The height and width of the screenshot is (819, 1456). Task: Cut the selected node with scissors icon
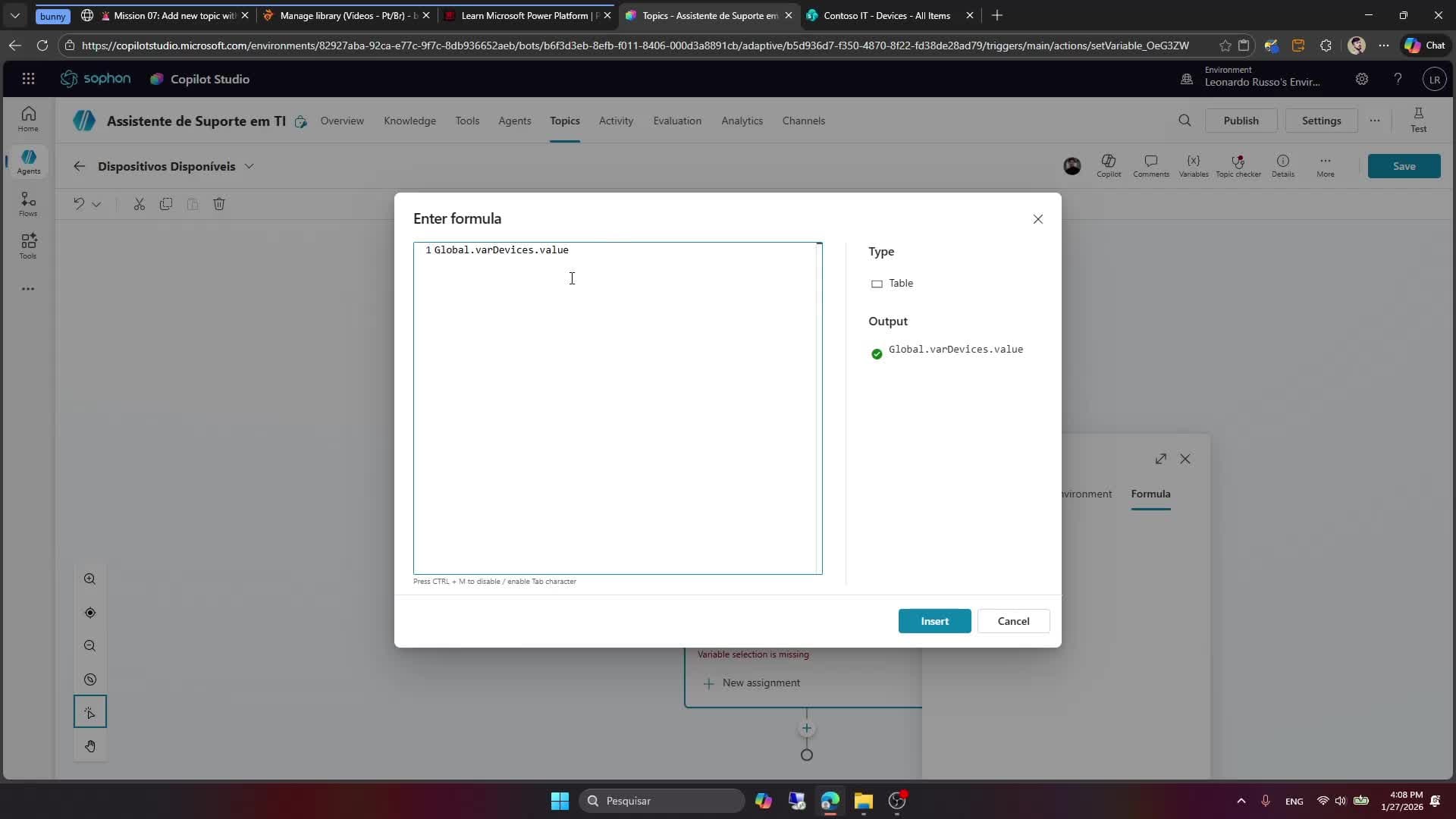[x=139, y=203]
